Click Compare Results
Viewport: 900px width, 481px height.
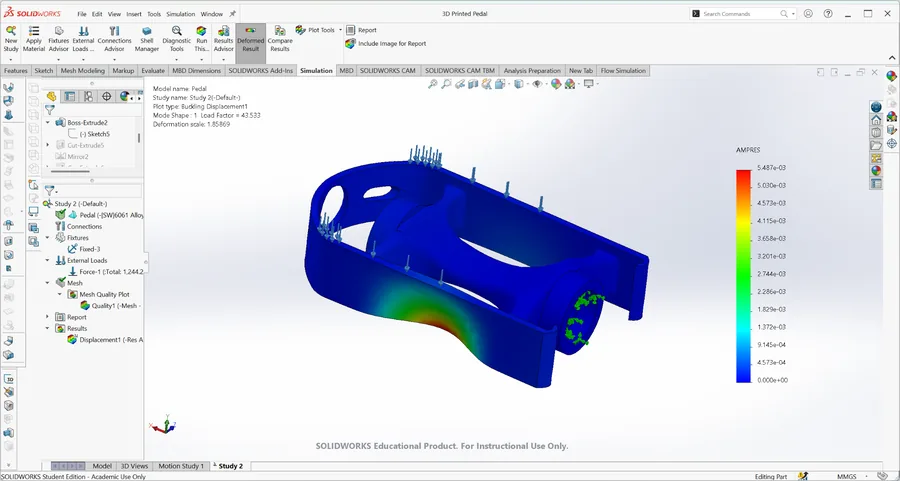coord(280,39)
